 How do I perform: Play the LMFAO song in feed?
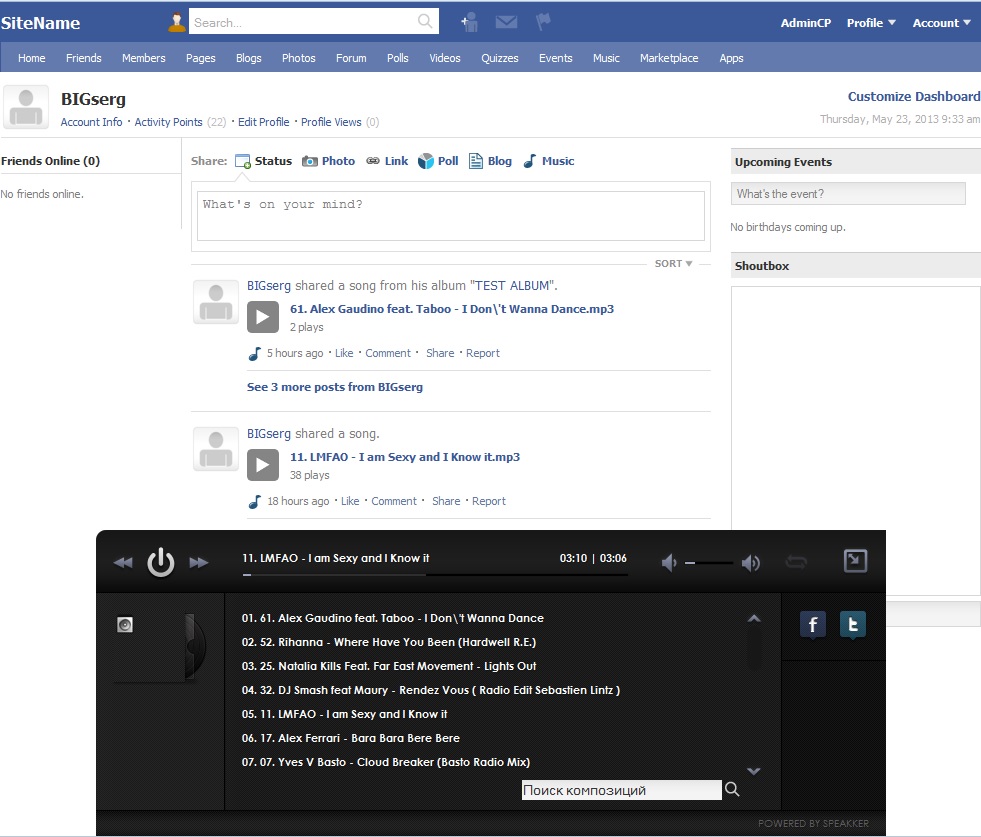(x=263, y=465)
